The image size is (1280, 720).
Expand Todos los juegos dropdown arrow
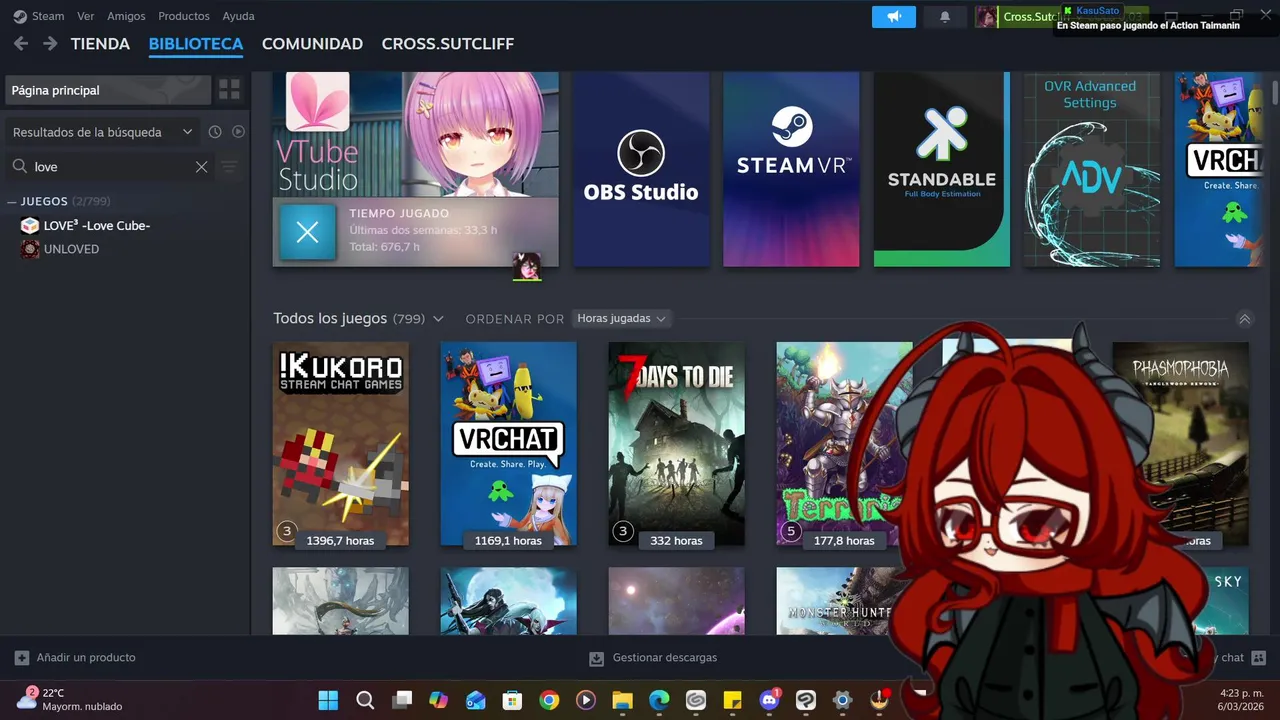click(438, 319)
